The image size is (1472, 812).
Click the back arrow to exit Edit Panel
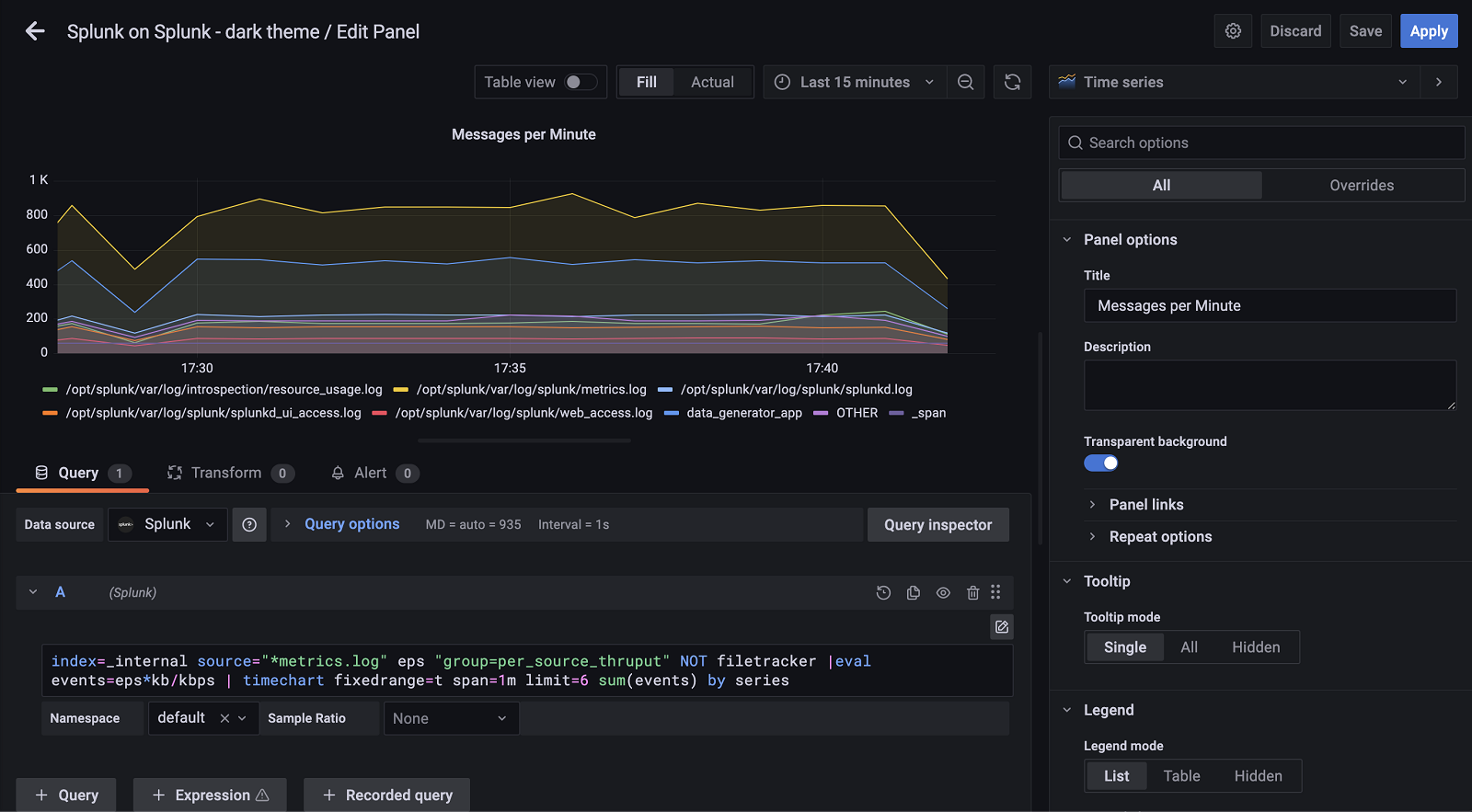[35, 31]
